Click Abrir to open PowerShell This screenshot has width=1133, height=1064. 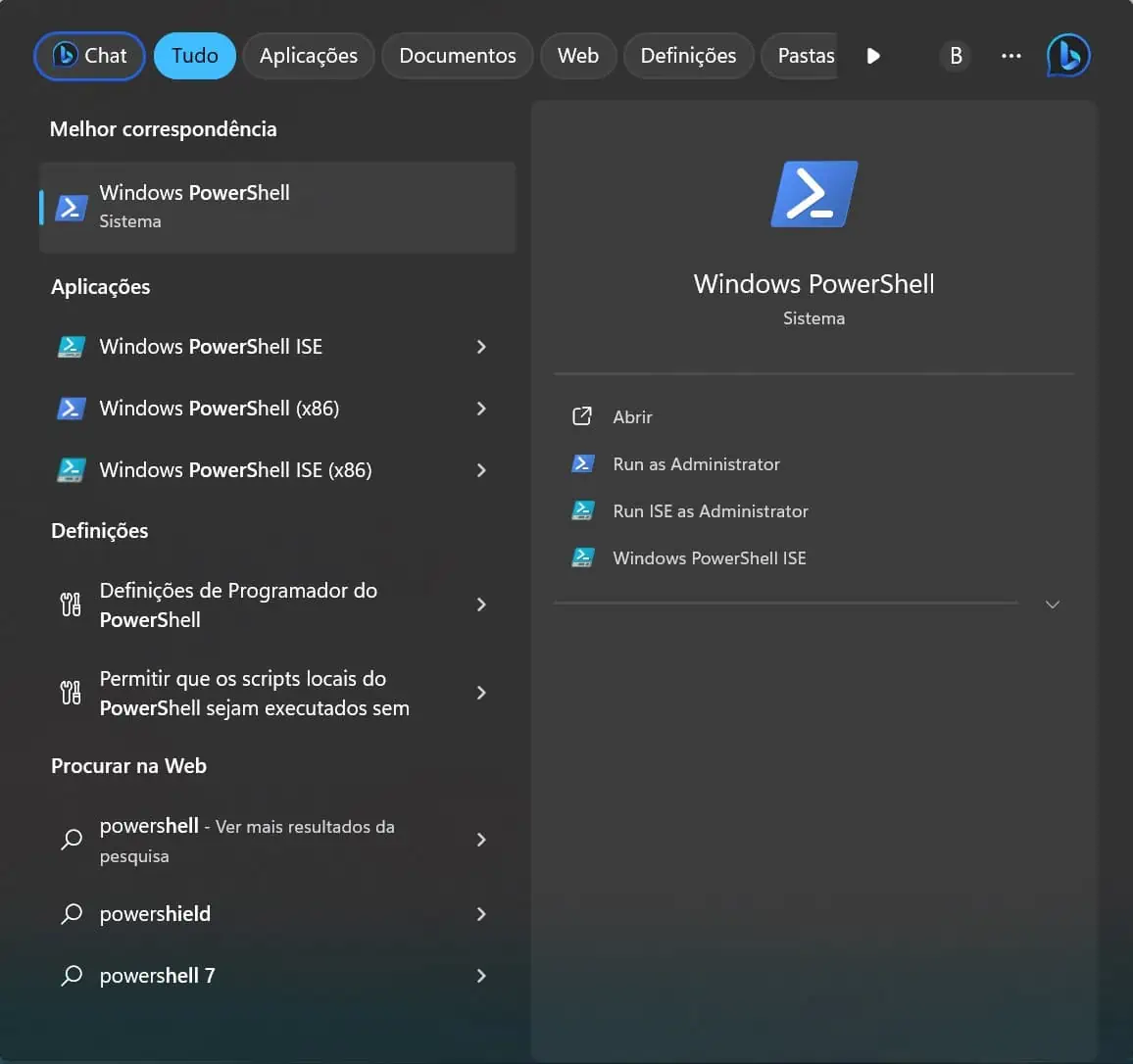point(632,417)
